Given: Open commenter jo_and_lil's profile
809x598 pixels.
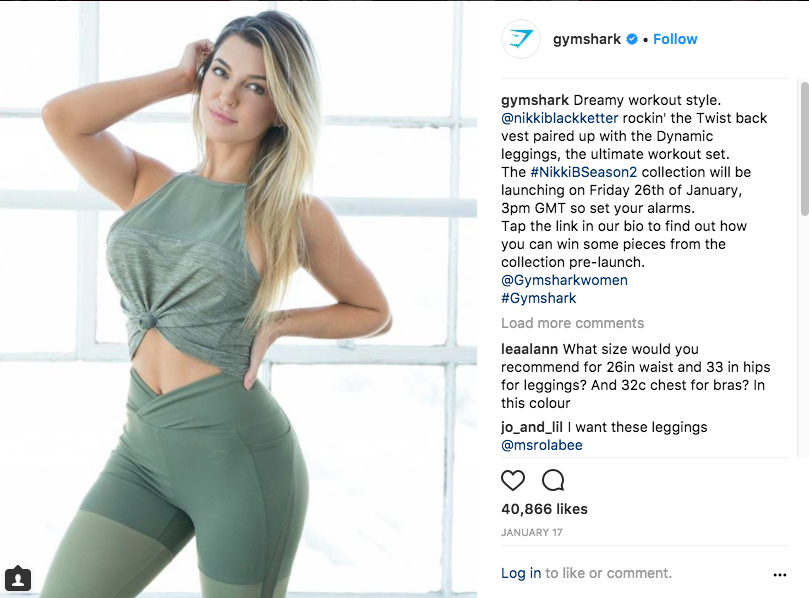Looking at the screenshot, I should (532, 427).
